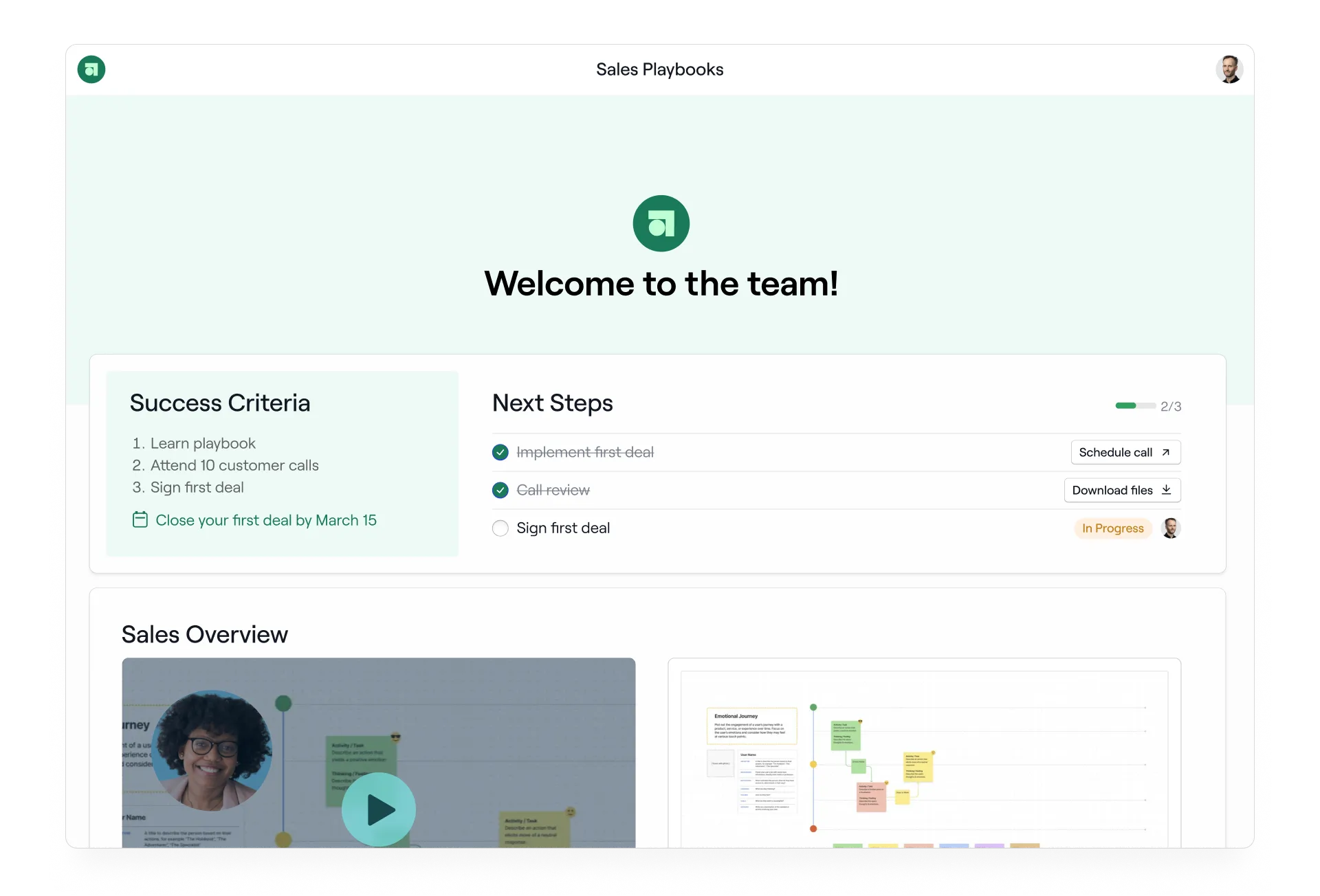Click the download arrow icon
1320x896 pixels.
(1166, 490)
